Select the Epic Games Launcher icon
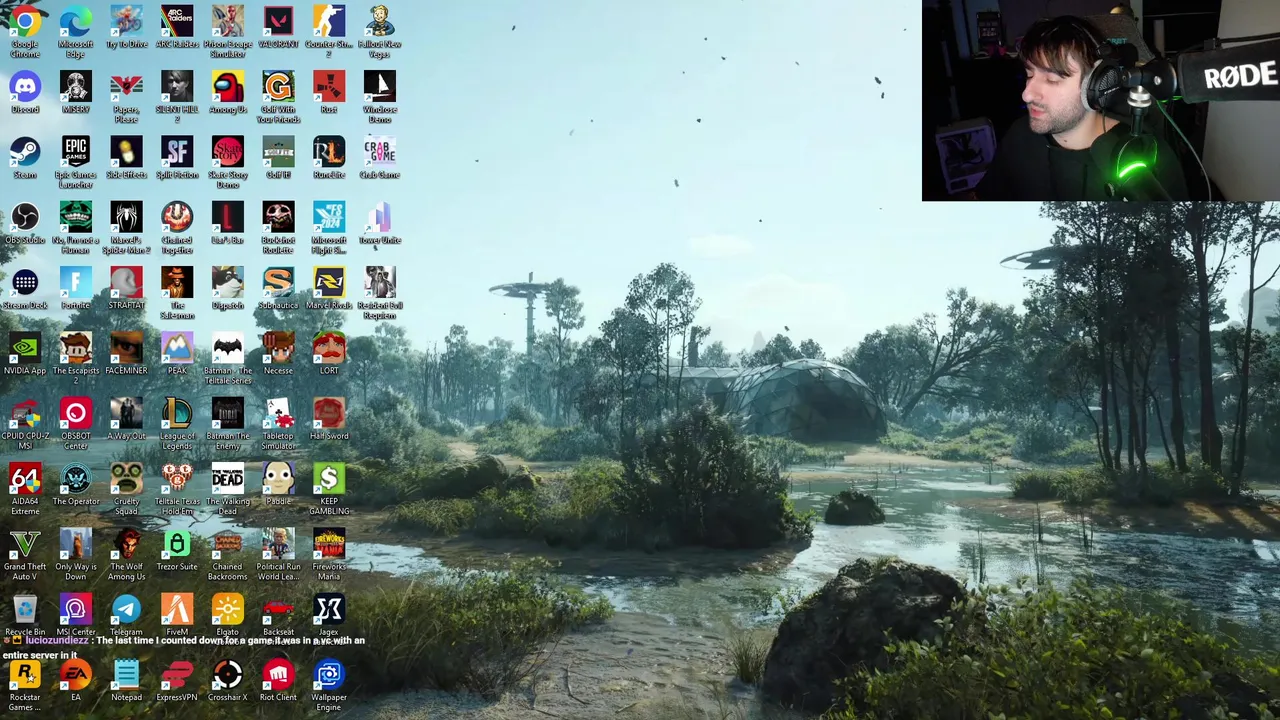The height and width of the screenshot is (720, 1280). click(75, 152)
